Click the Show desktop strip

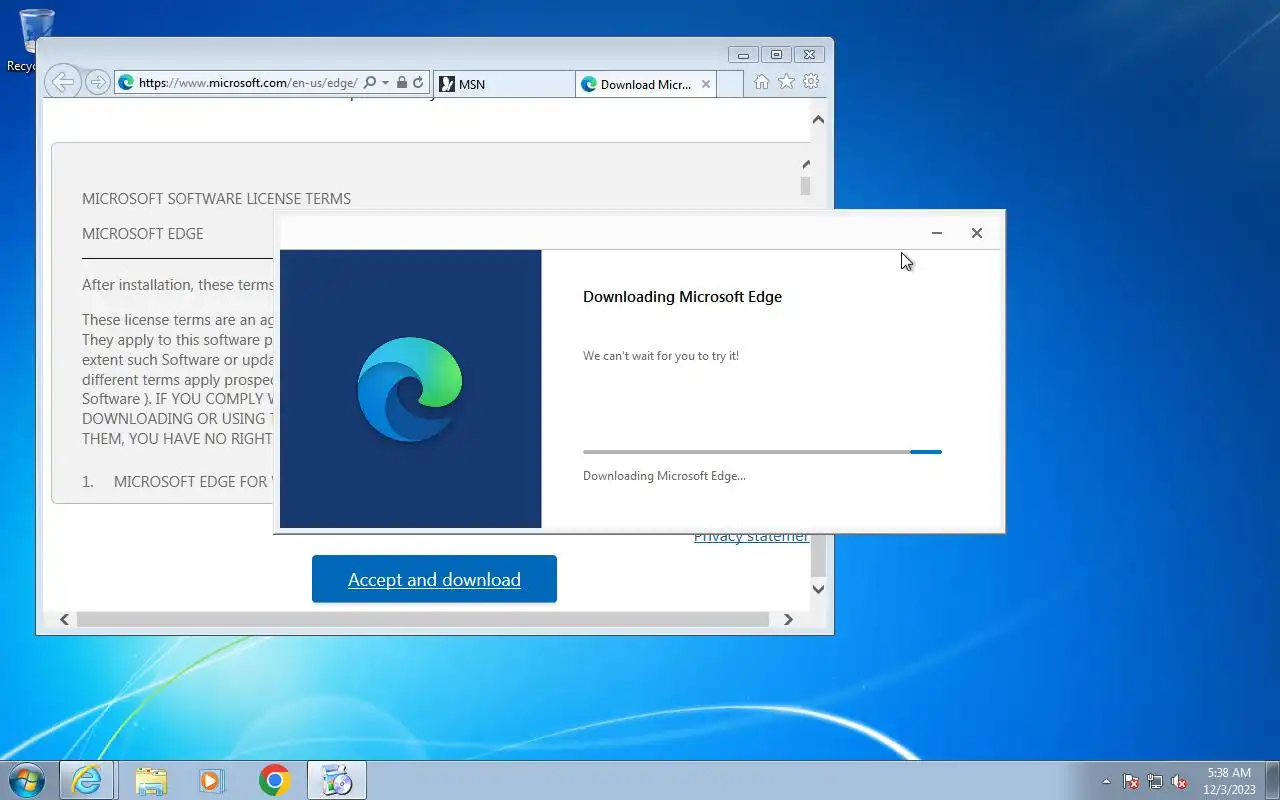click(1272, 780)
